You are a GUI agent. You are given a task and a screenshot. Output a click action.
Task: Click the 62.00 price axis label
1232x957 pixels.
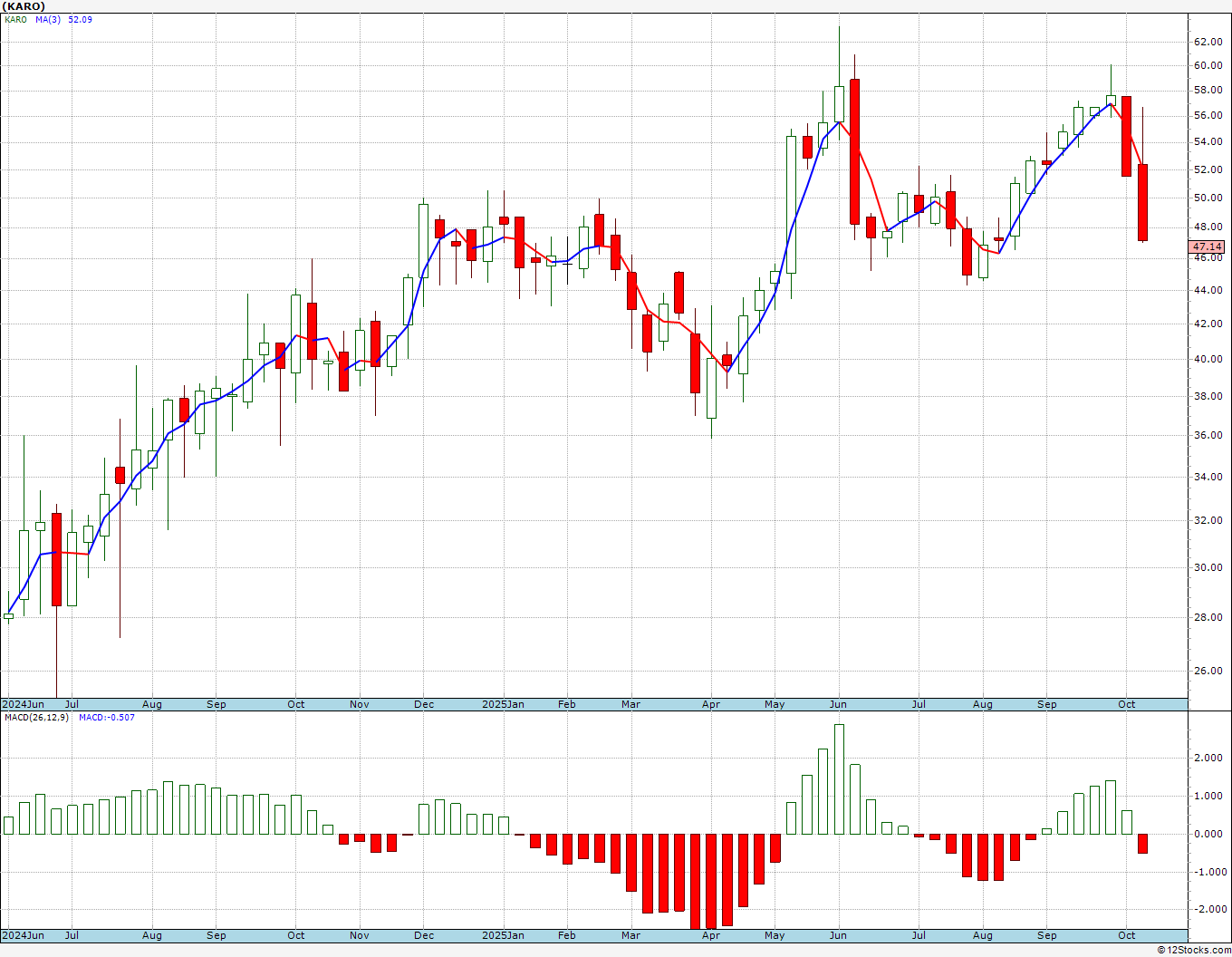click(x=1208, y=42)
